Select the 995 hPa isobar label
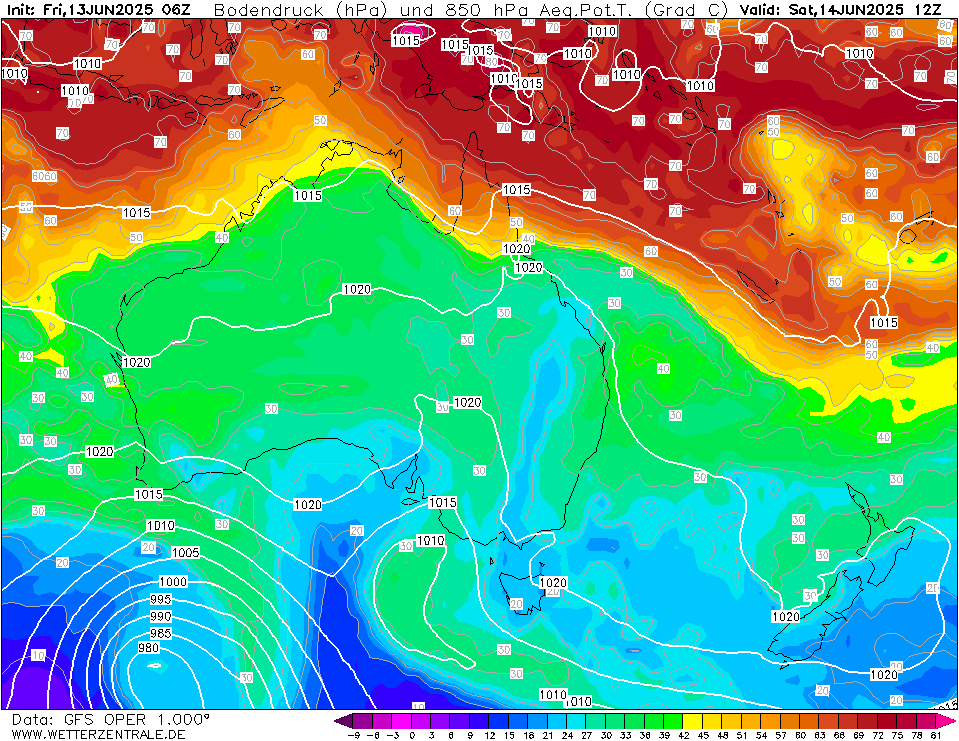Screen dimensions: 959x741 161,599
